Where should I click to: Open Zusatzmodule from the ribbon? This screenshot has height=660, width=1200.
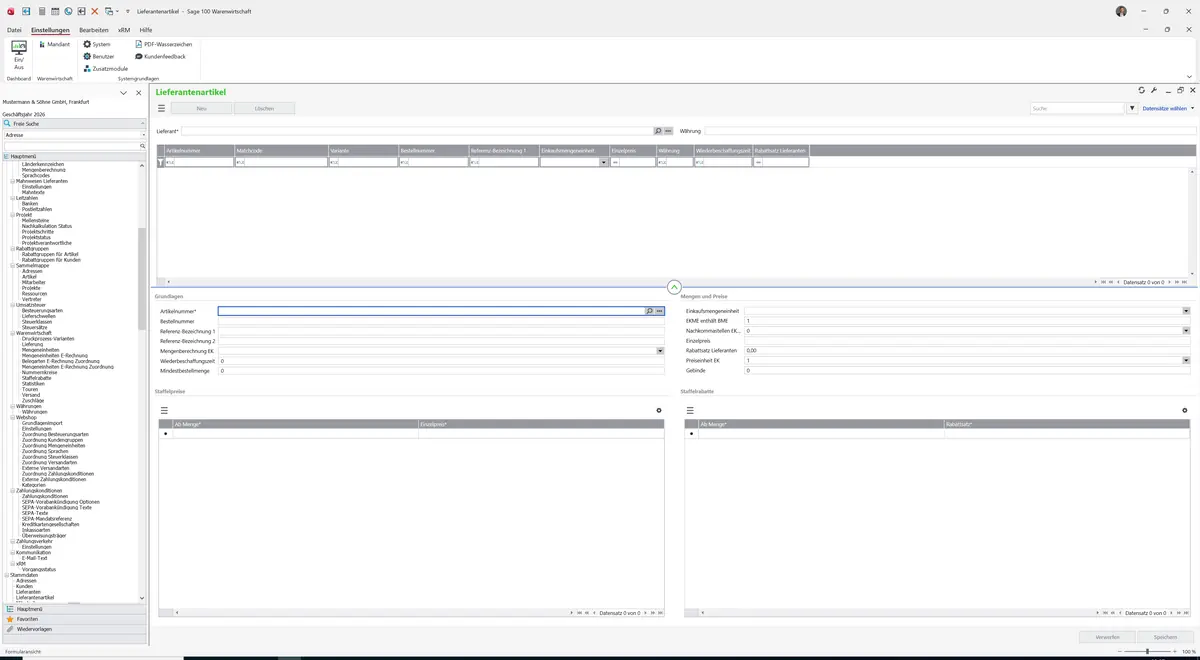tap(105, 69)
